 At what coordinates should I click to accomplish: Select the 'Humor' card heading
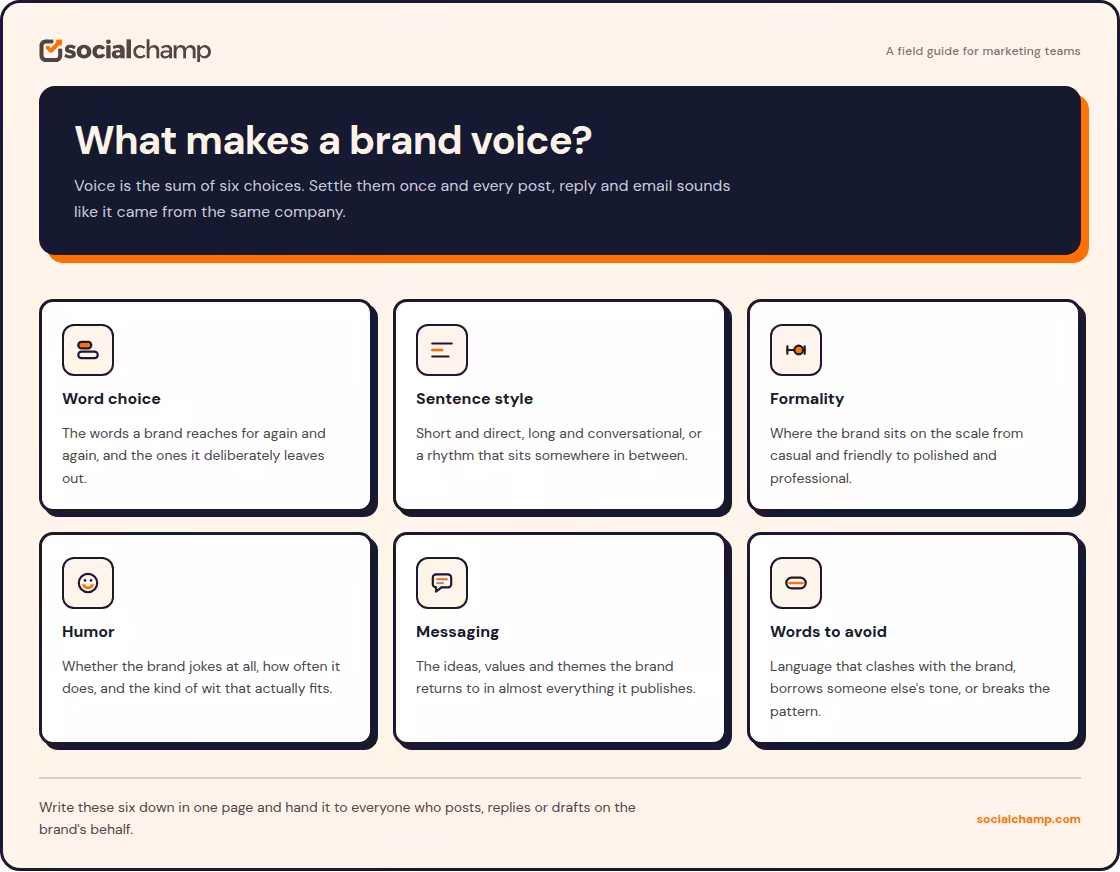point(88,631)
